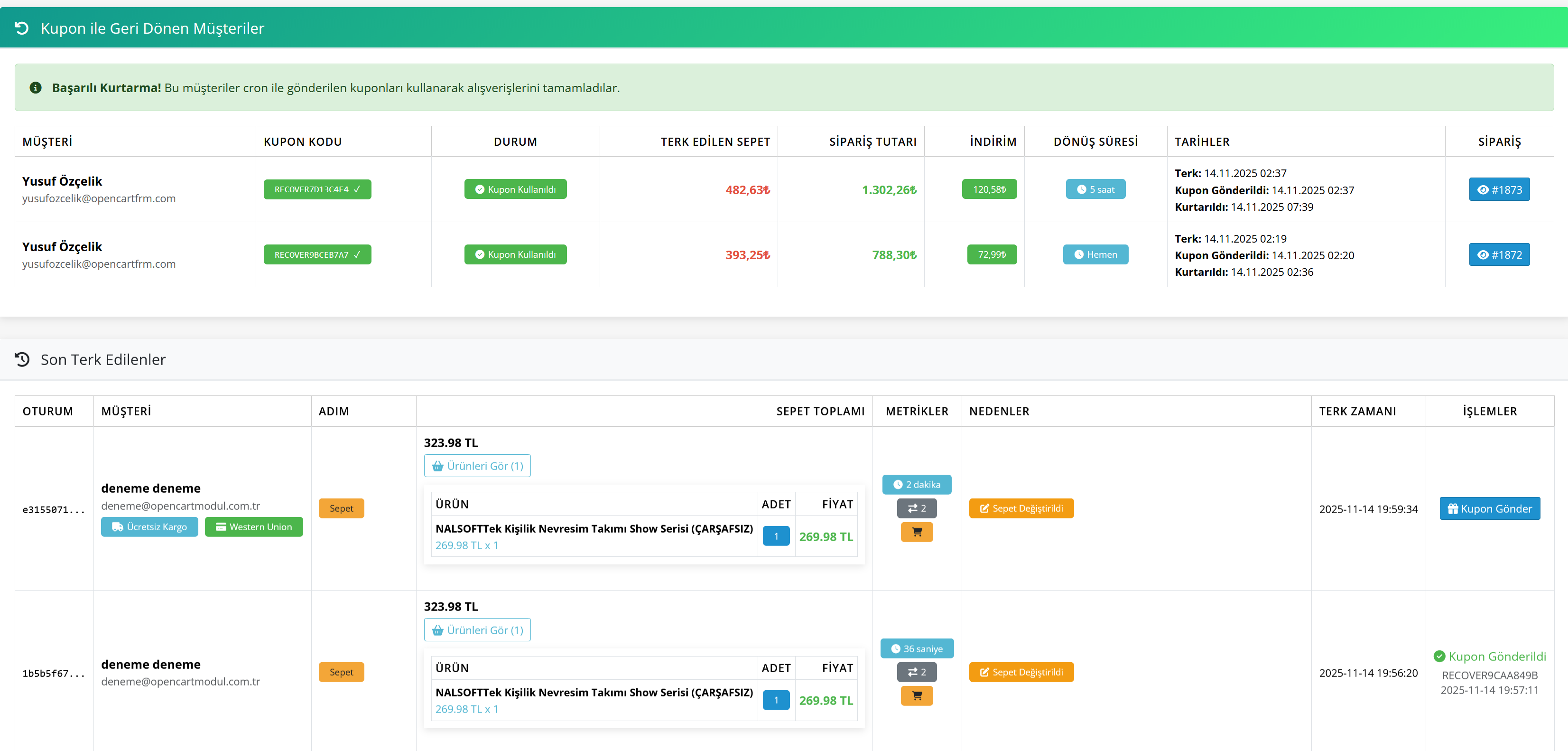1568x751 pixels.
Task: Click the first 'Sepet Değiştirildi' reason tag
Action: pyautogui.click(x=1021, y=508)
